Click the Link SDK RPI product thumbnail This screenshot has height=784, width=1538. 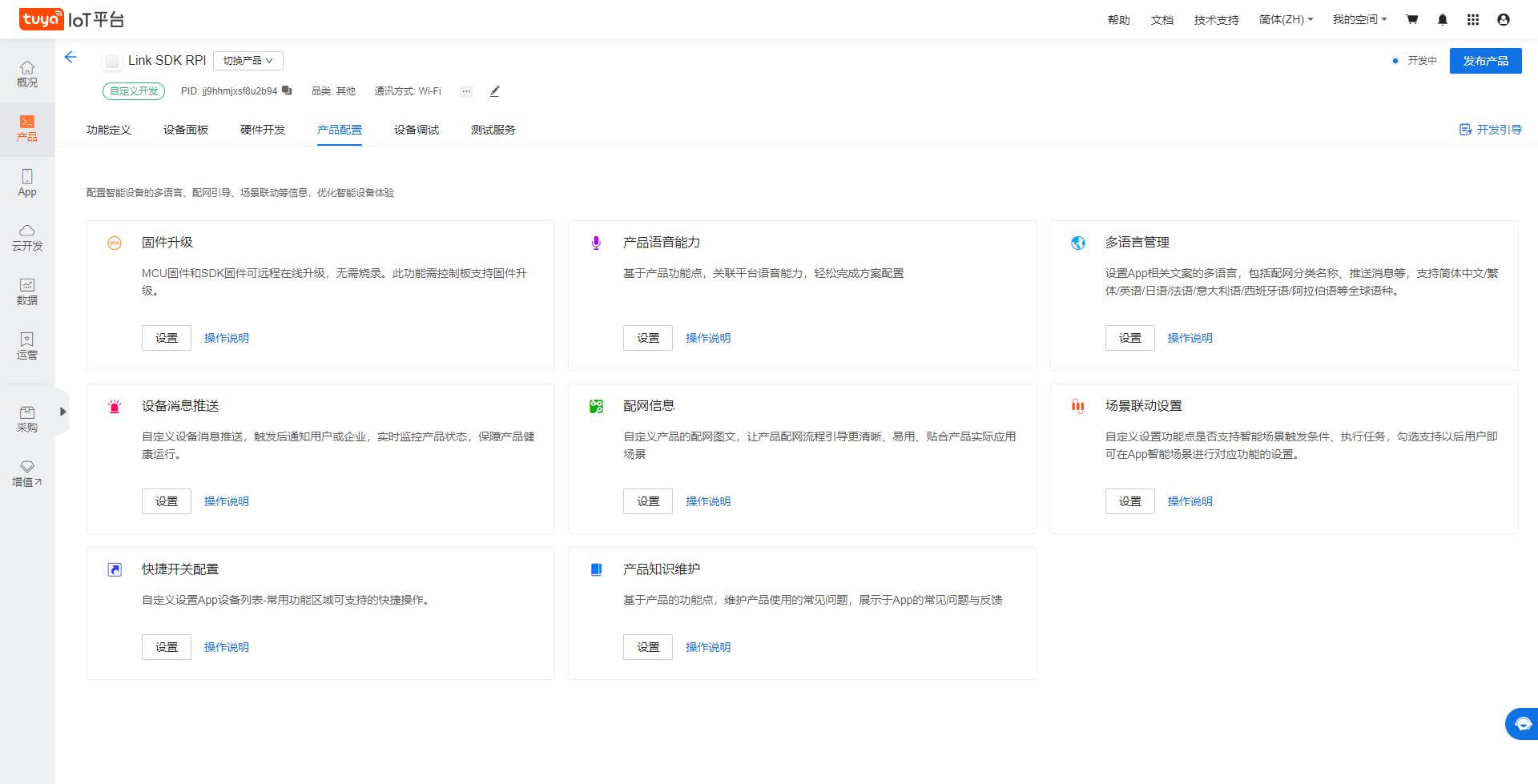click(x=112, y=61)
